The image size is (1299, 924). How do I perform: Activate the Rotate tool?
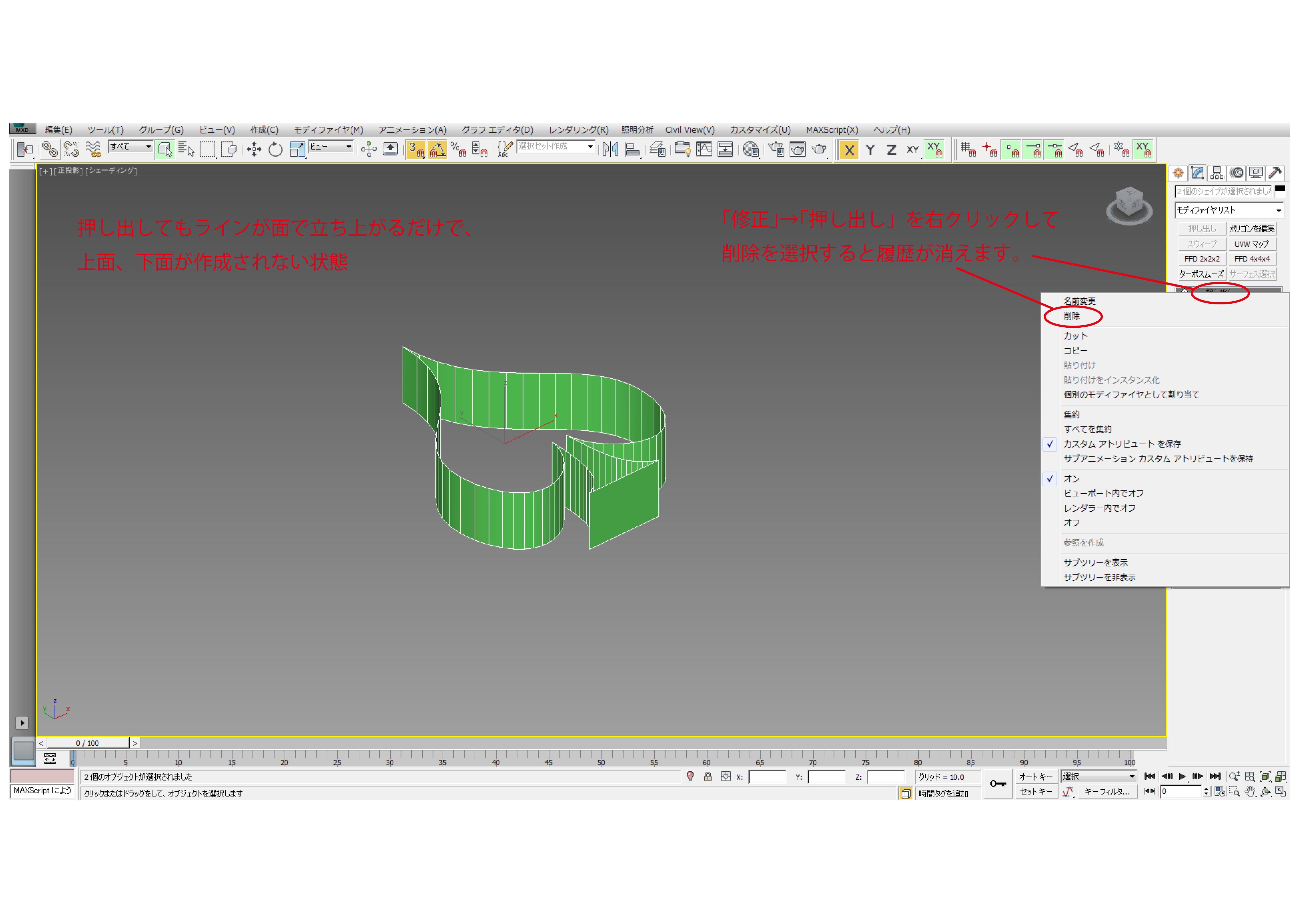[275, 150]
